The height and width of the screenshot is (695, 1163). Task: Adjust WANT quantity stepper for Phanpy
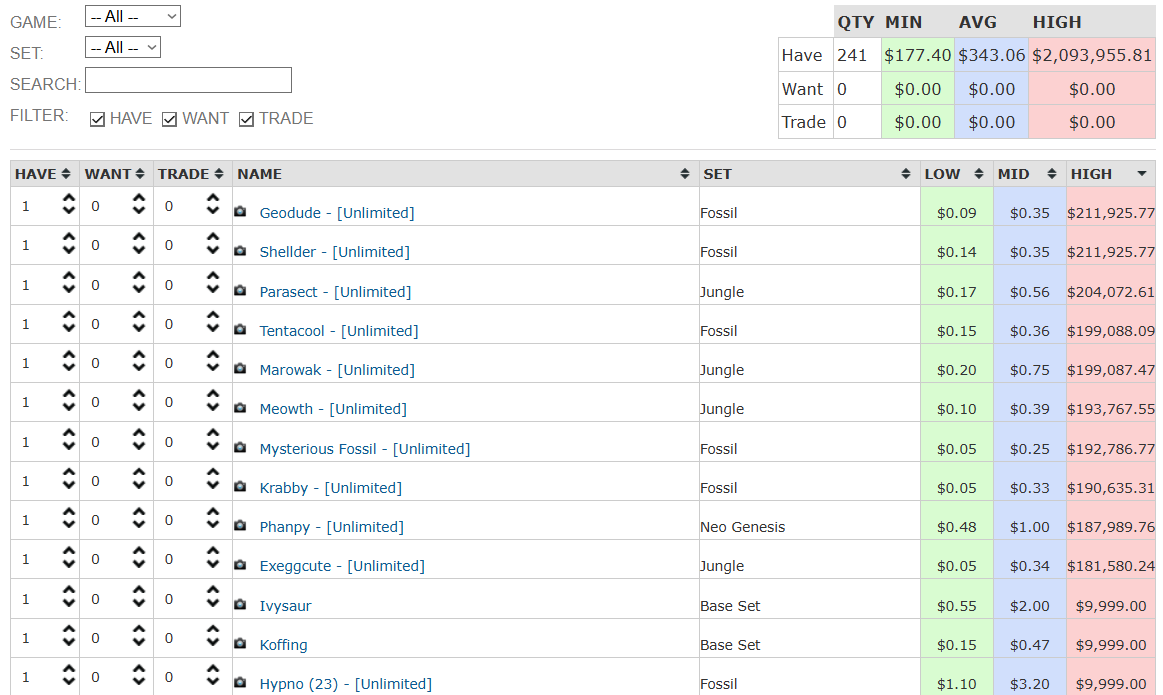(x=139, y=518)
